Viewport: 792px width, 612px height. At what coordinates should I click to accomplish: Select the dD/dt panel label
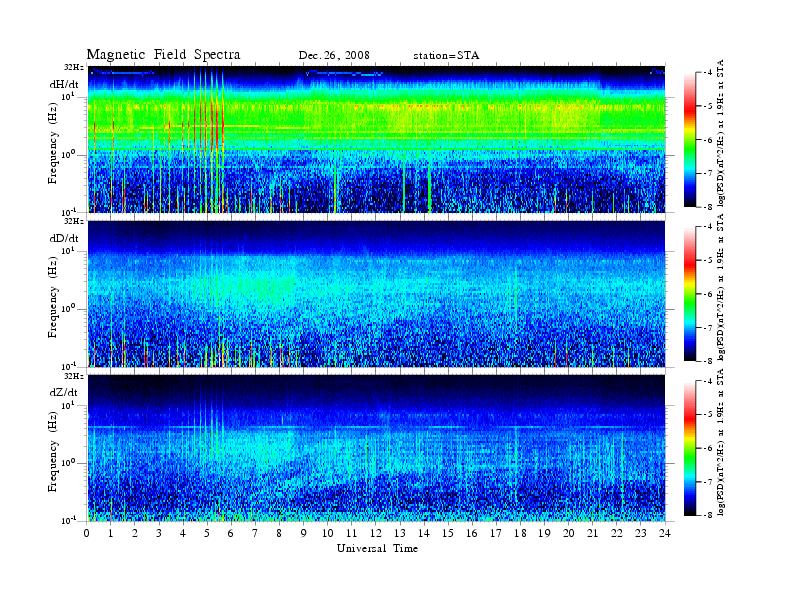(x=64, y=238)
